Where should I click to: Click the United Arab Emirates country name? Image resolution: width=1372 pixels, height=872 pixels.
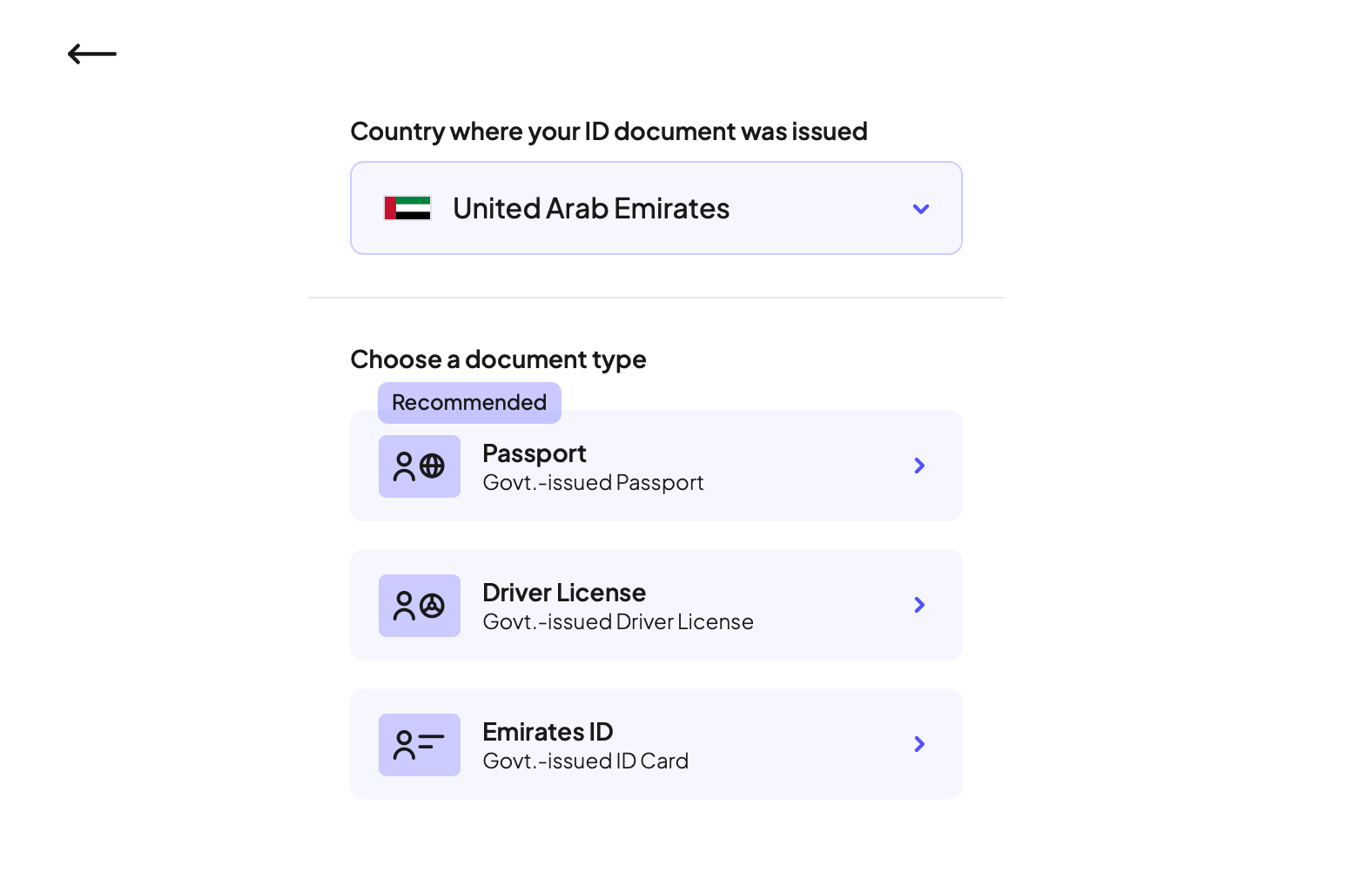[590, 209]
